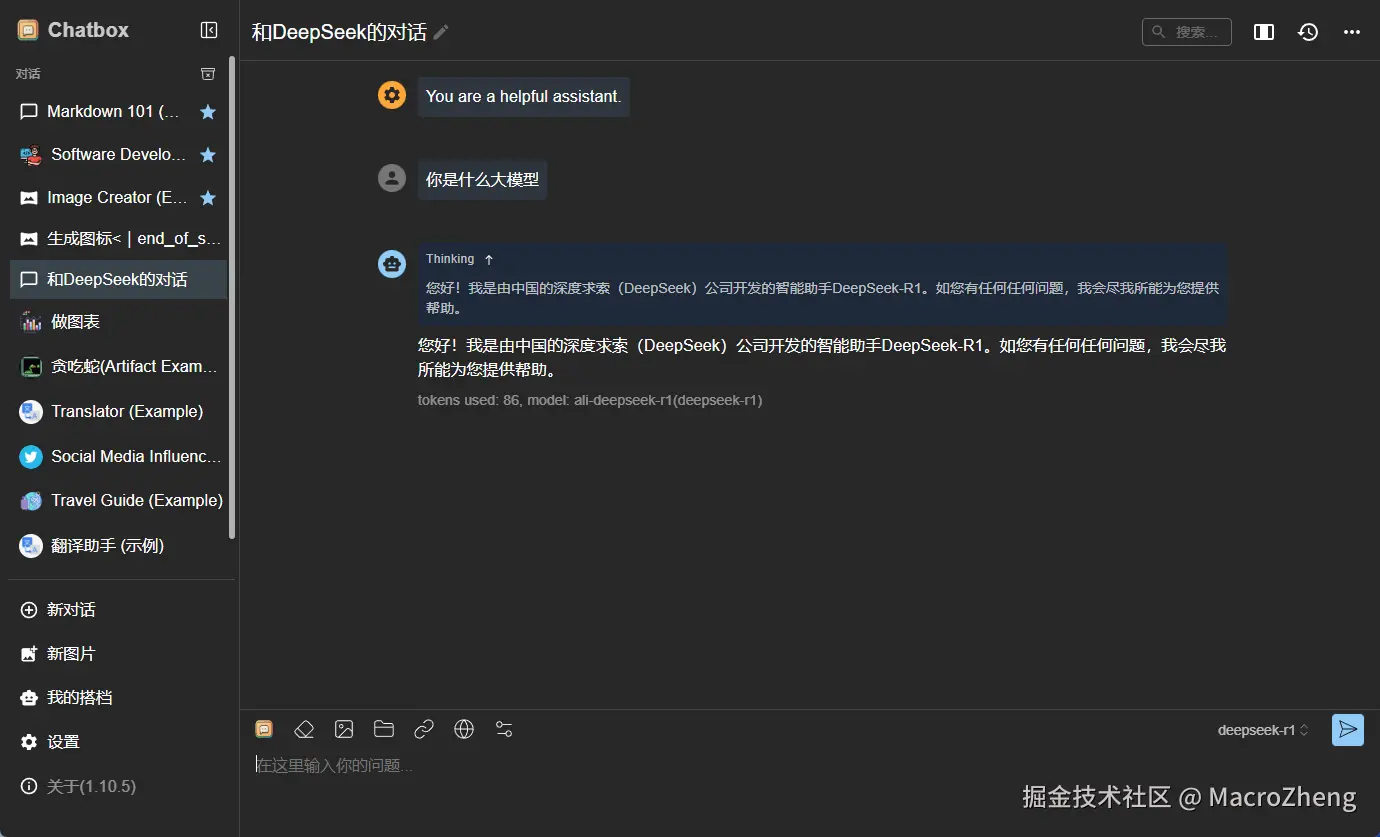Screen dimensions: 1380x837
Task: Open the 翻译助手 (示例) conversation
Action: 118,545
